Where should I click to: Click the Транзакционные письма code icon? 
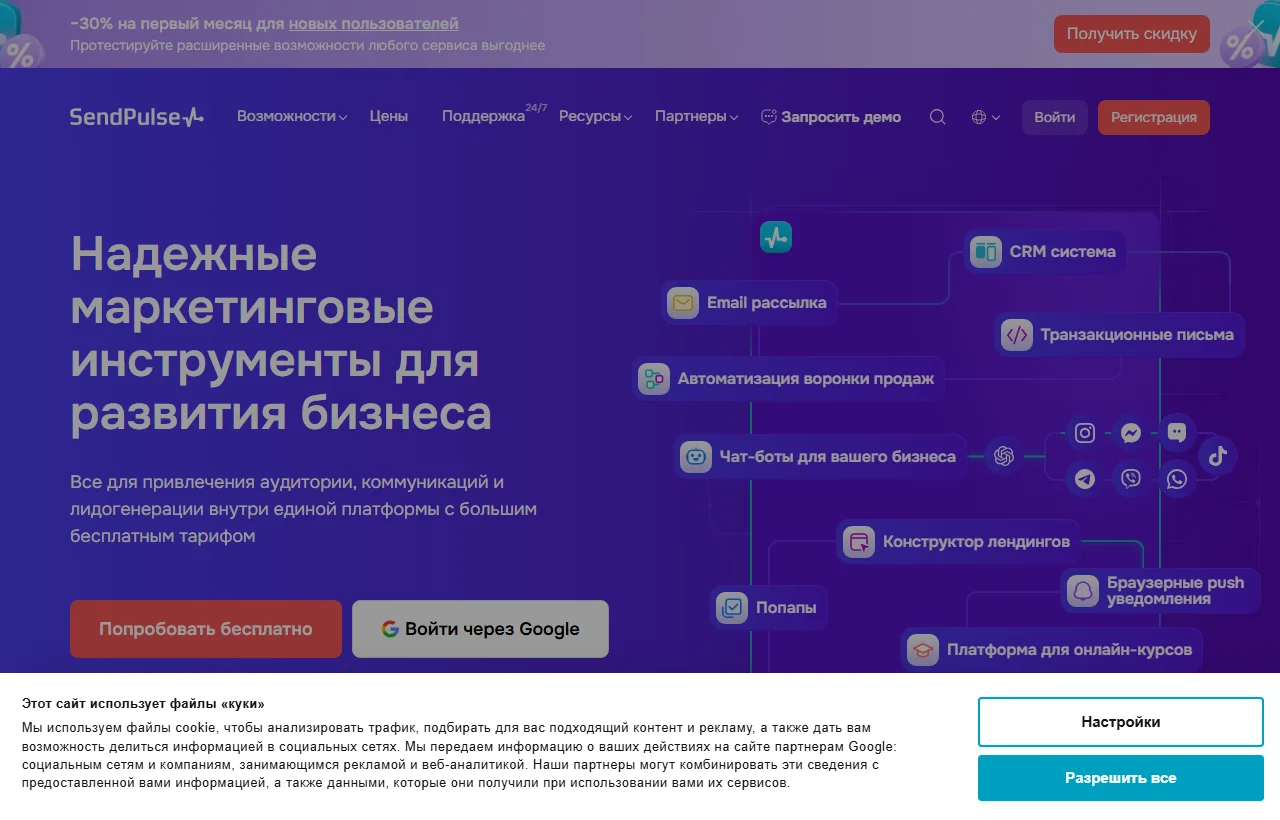[x=1017, y=335]
